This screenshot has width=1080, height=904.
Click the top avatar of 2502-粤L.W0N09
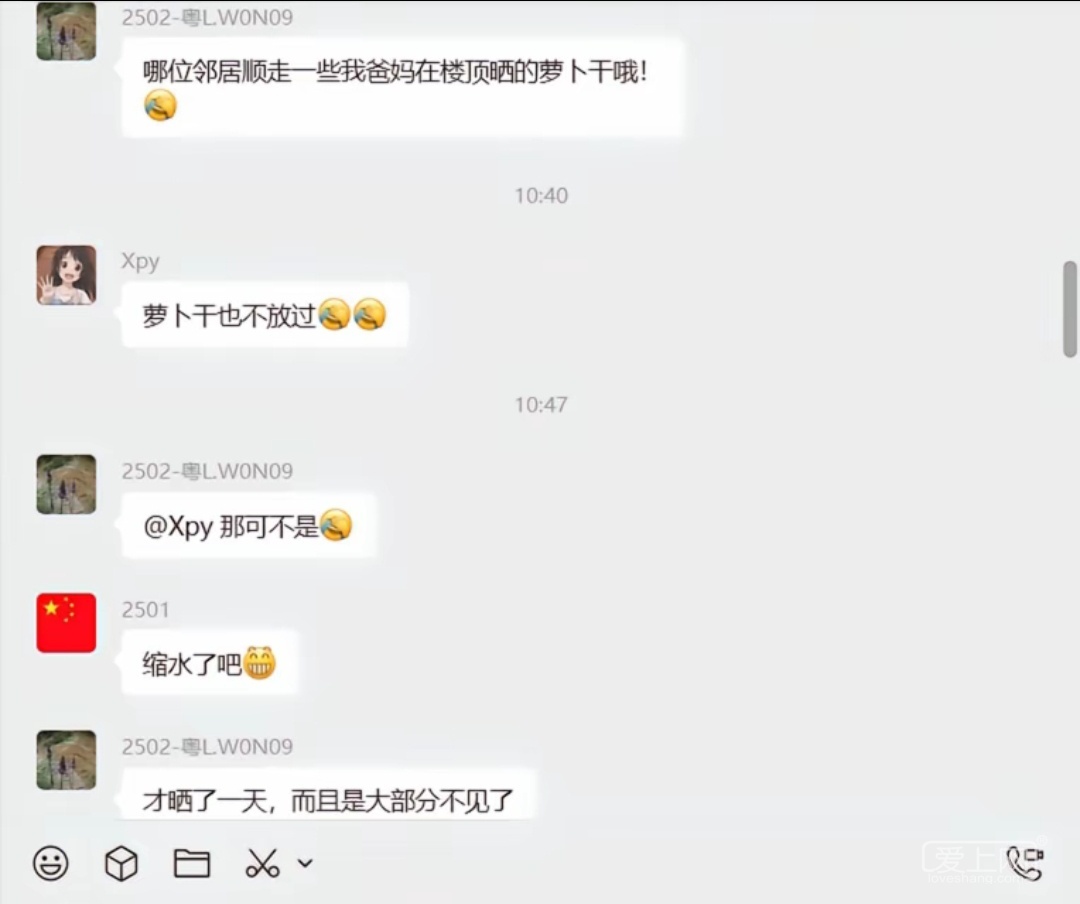tap(66, 31)
